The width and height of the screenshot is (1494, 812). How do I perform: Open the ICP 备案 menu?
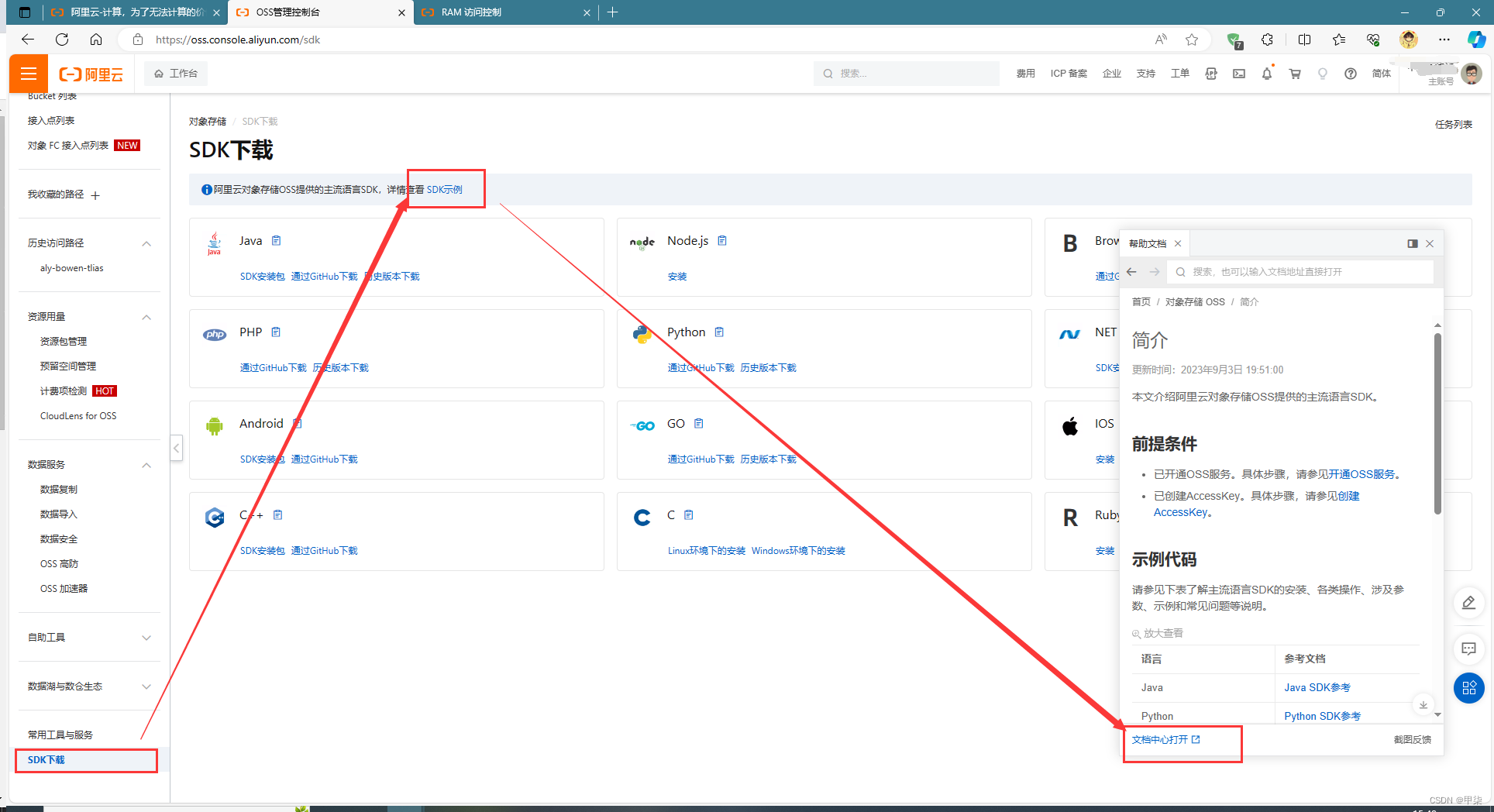[1069, 74]
